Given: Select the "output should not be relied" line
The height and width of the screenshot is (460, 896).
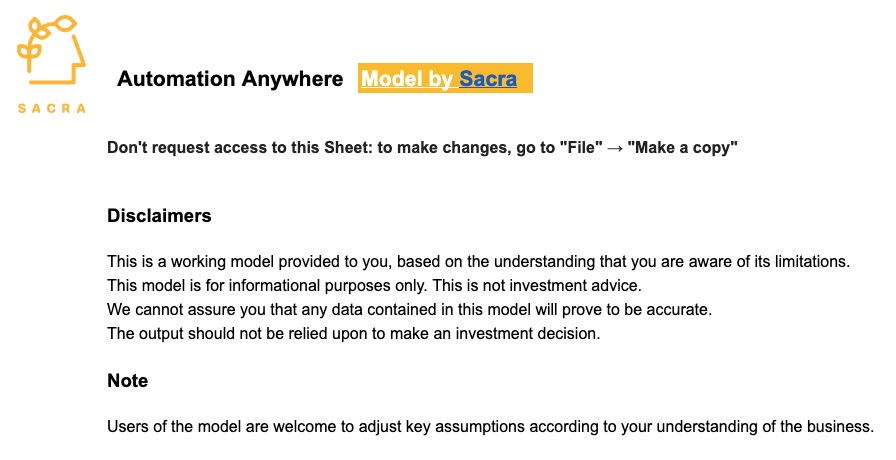Looking at the screenshot, I should pos(354,334).
